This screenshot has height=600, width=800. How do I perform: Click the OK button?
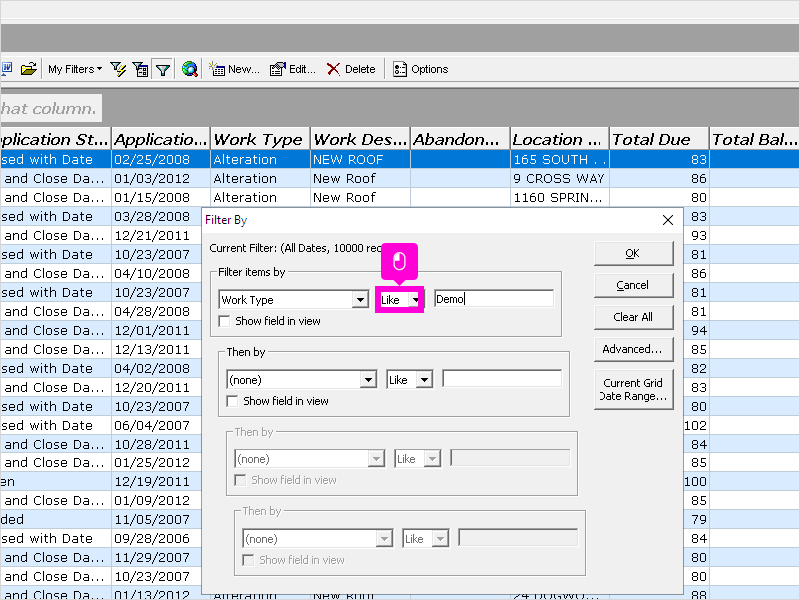click(634, 254)
